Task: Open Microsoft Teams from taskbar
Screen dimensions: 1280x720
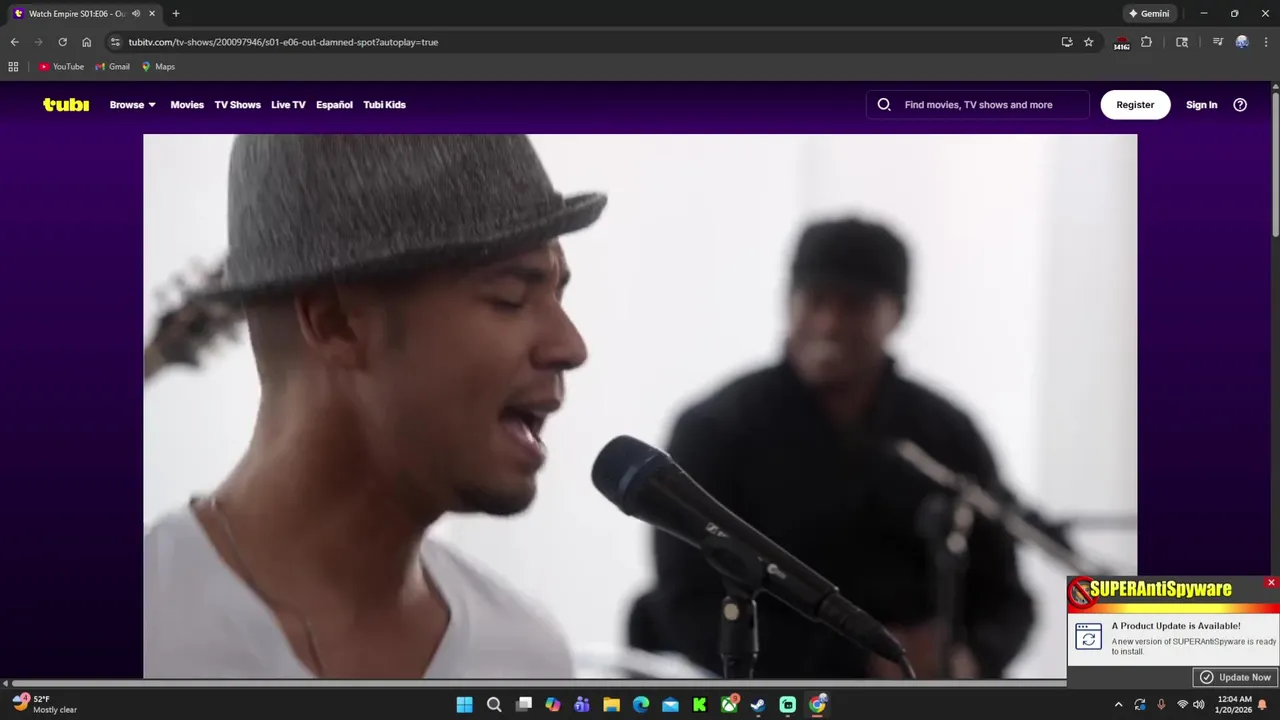Action: 582,705
